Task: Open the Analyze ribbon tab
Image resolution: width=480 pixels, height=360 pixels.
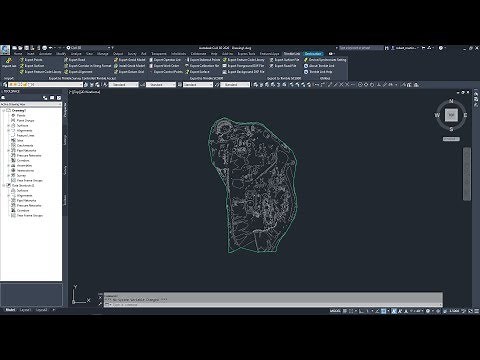Action: [76, 54]
